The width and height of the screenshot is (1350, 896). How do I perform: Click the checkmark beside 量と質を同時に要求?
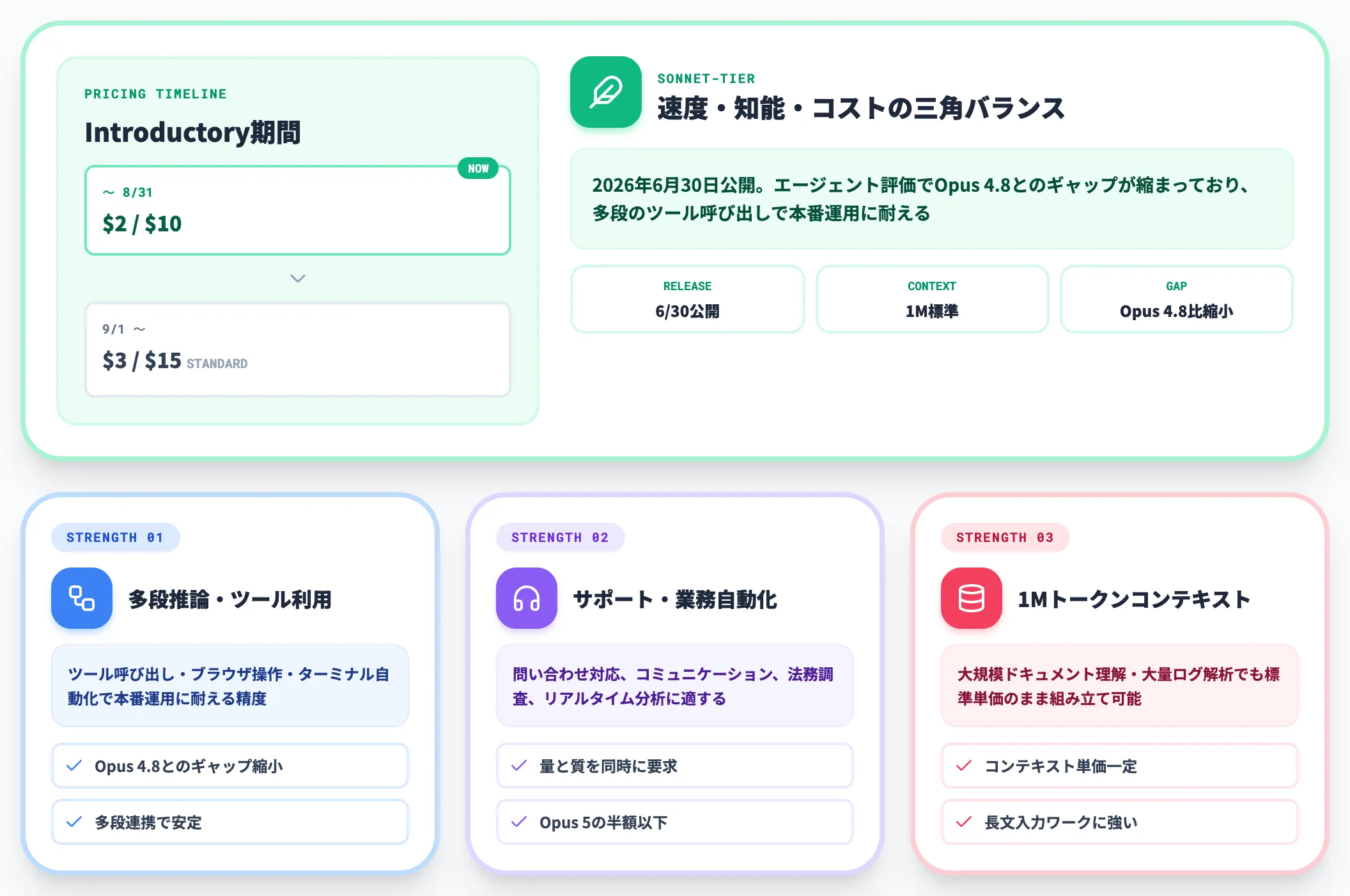coord(519,766)
